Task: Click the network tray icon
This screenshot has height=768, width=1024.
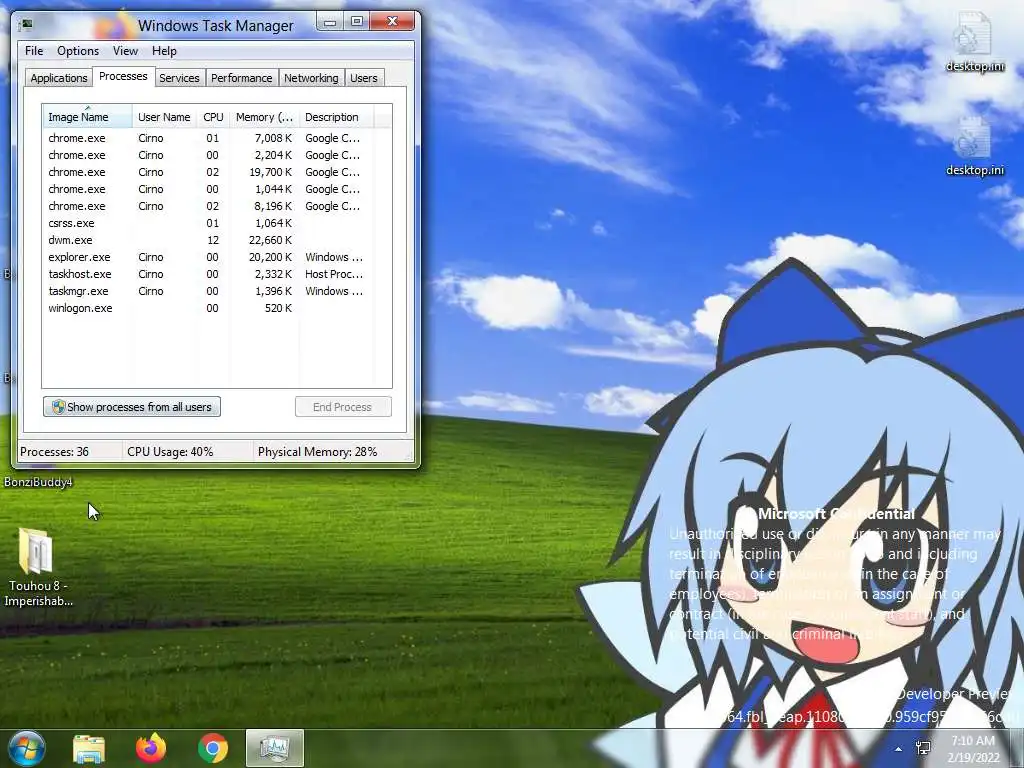Action: [923, 748]
